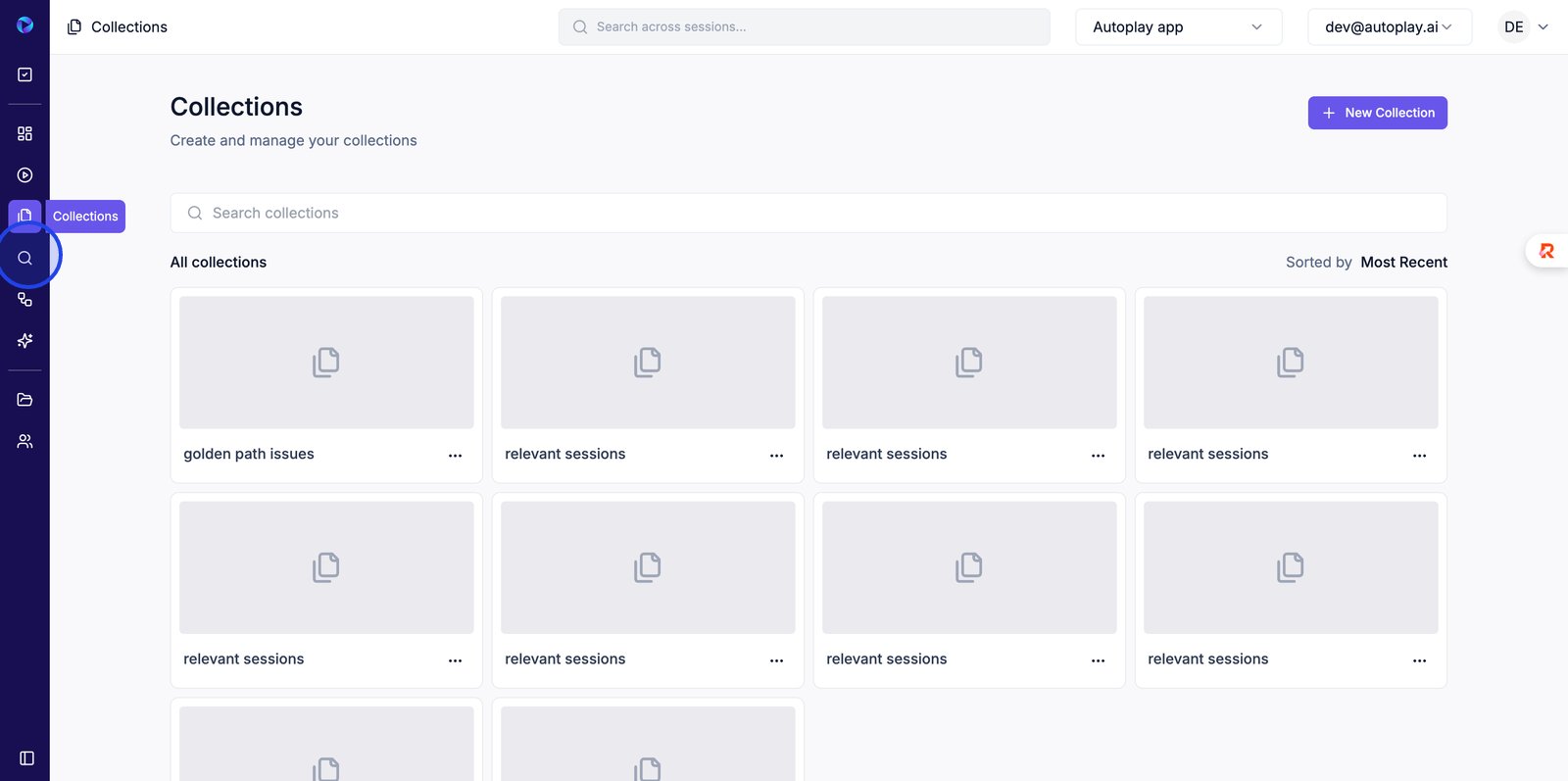Open the session replay play icon
Viewport: 1568px width, 781px height.
(25, 175)
